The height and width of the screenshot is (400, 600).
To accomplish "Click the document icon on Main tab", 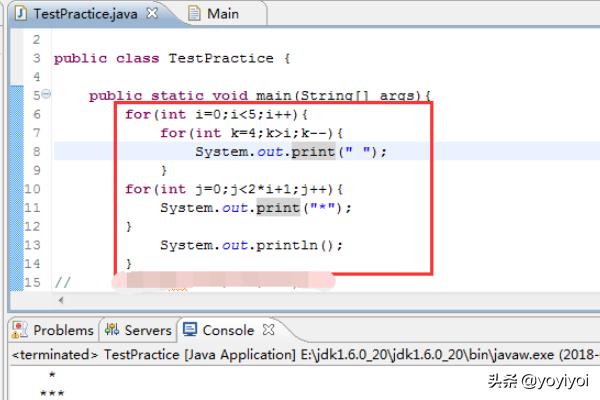I will coord(194,13).
